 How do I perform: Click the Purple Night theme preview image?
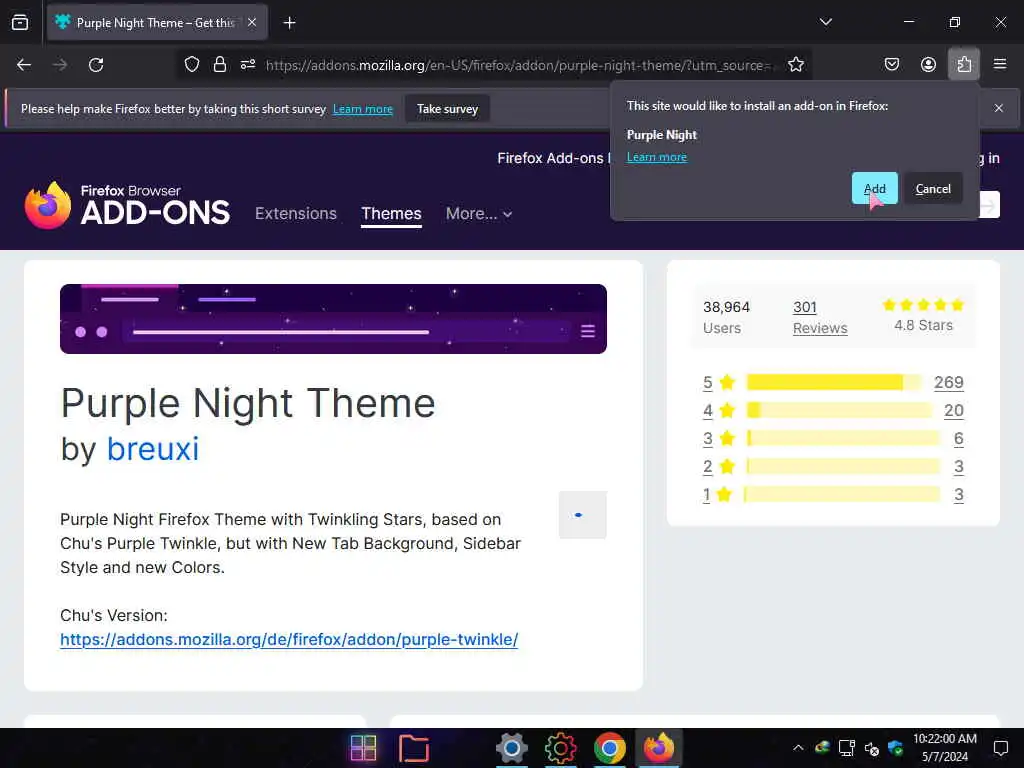click(x=333, y=319)
